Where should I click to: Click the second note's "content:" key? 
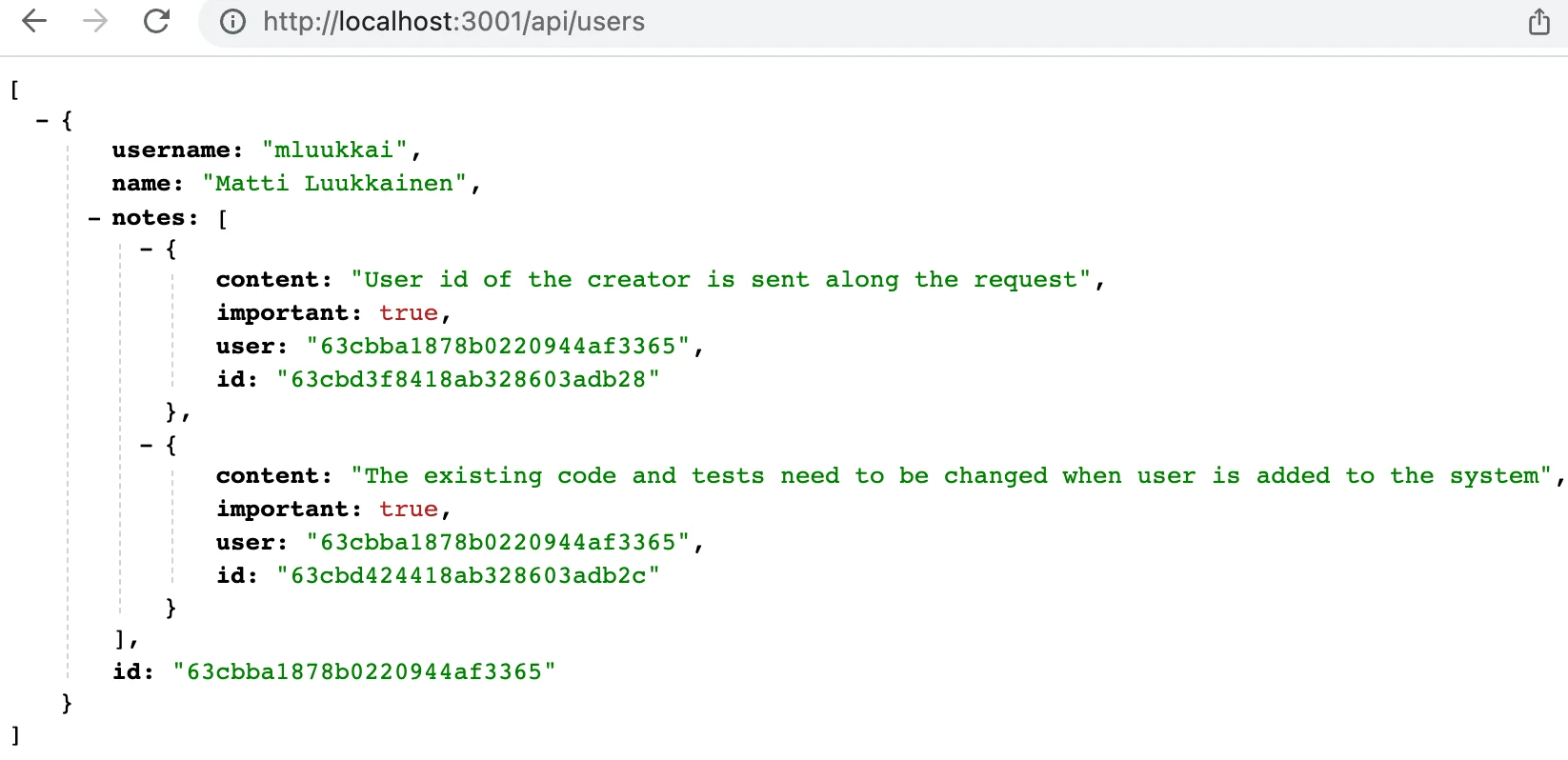[x=274, y=476]
